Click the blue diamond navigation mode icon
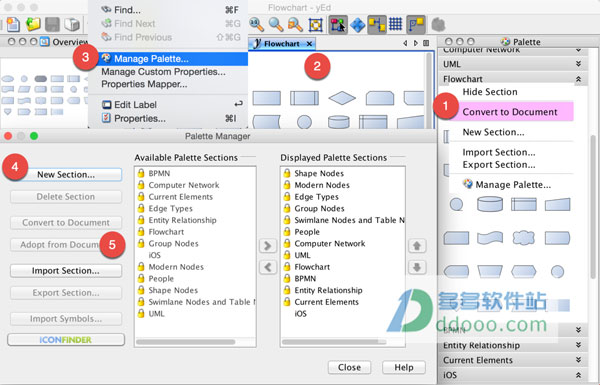600x385 pixels. (x=357, y=25)
